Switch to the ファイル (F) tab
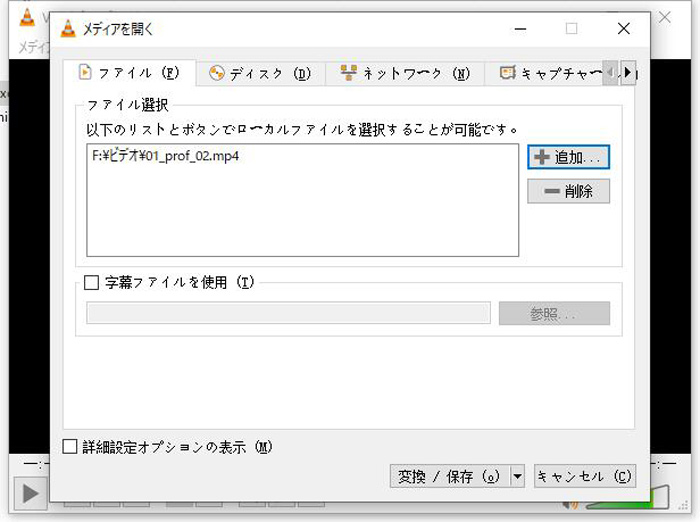 [129, 73]
